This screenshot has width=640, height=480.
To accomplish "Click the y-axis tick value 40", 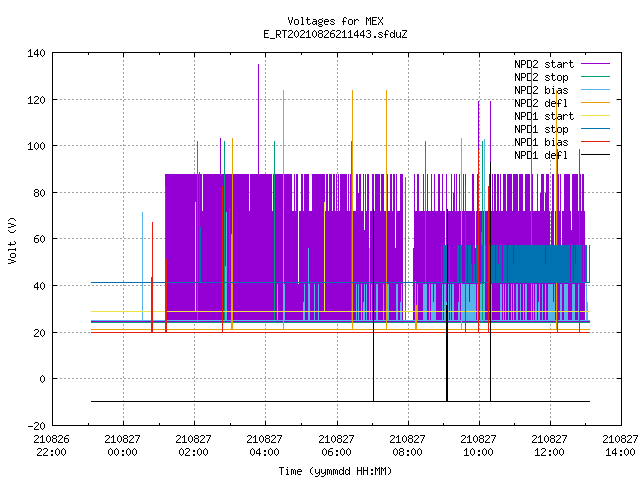I will pos(39,286).
